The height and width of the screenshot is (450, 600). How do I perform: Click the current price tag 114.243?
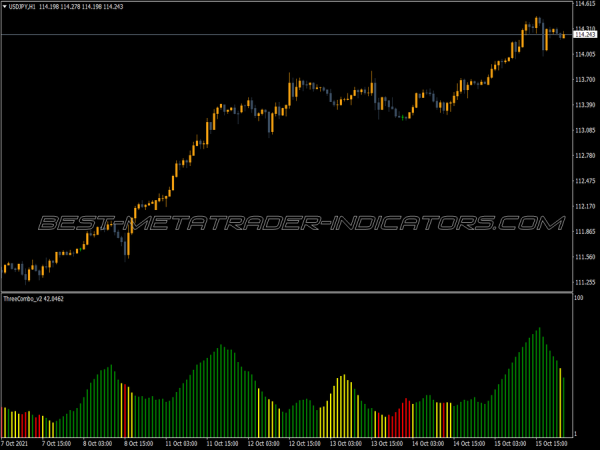[x=584, y=35]
